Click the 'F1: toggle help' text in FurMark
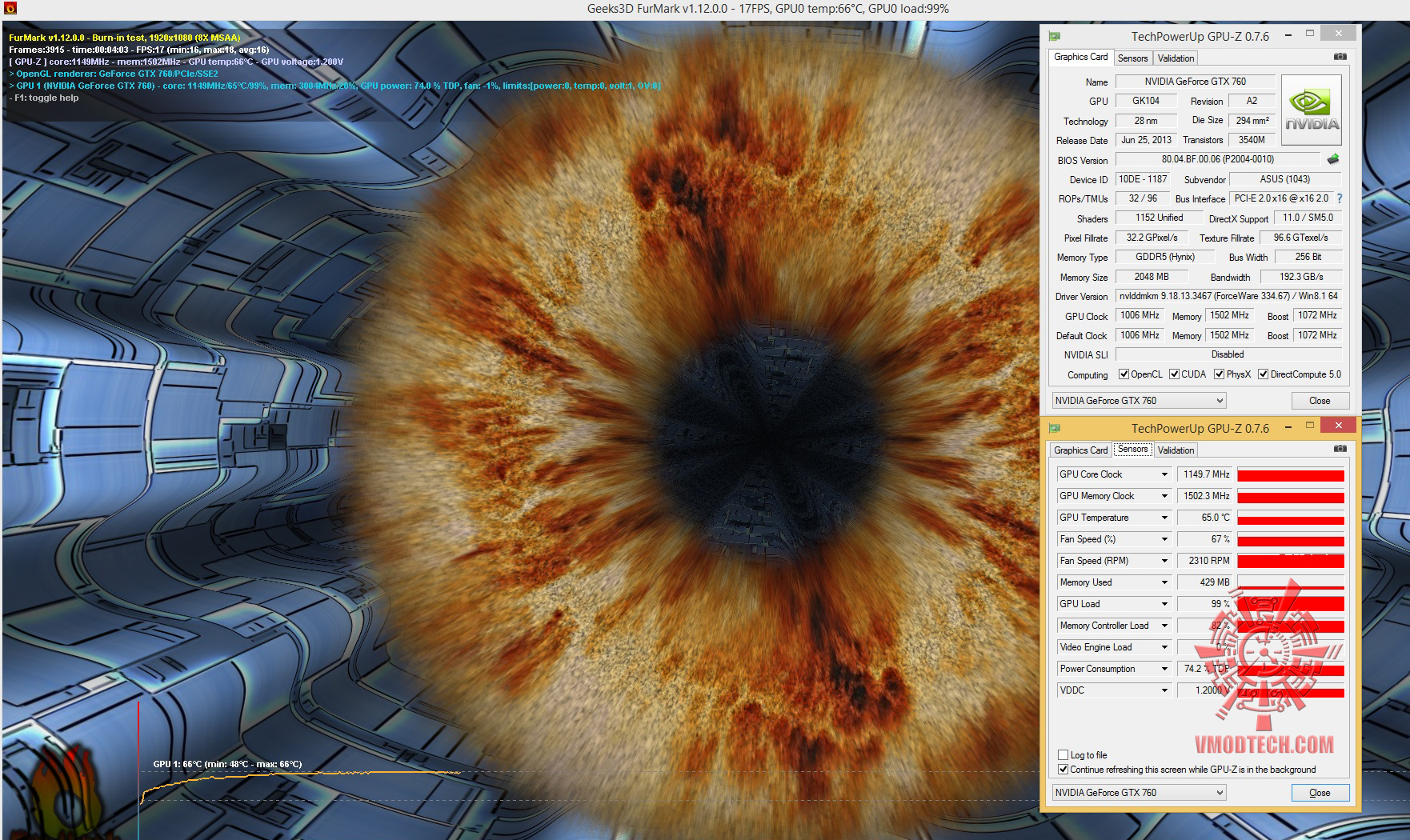1410x840 pixels. [46, 98]
